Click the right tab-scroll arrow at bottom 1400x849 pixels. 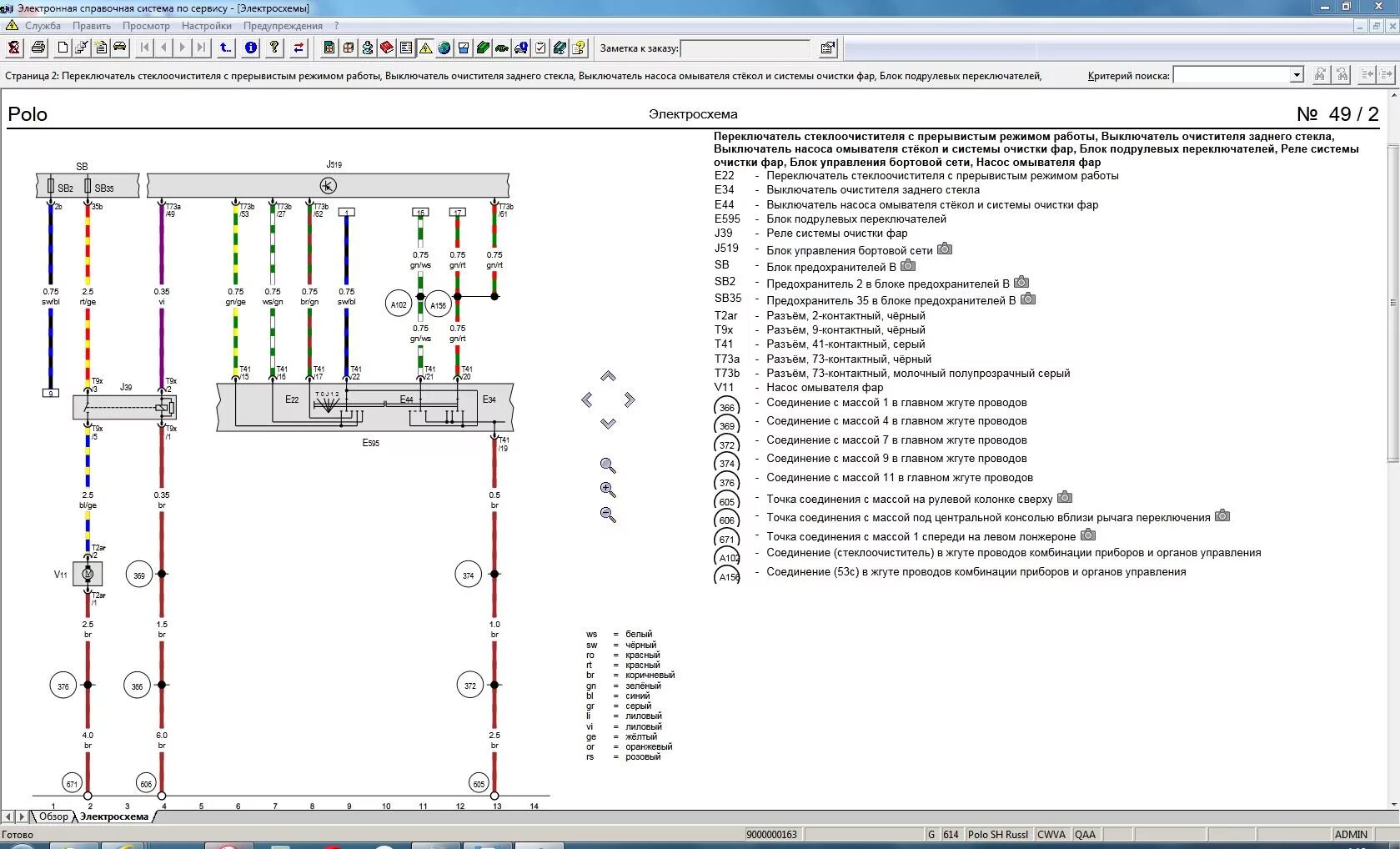pos(22,816)
